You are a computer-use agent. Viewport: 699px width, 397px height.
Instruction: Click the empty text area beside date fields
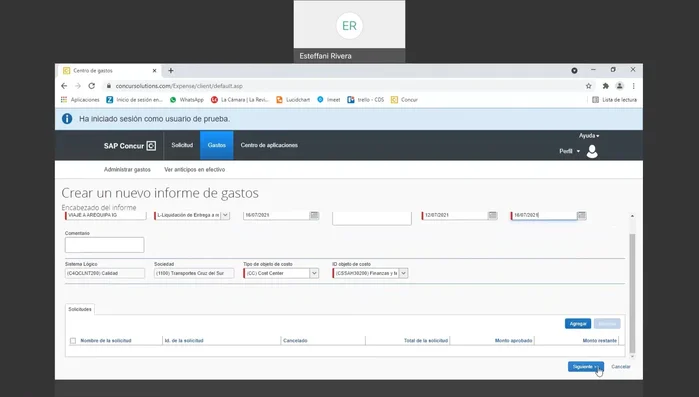[372, 218]
